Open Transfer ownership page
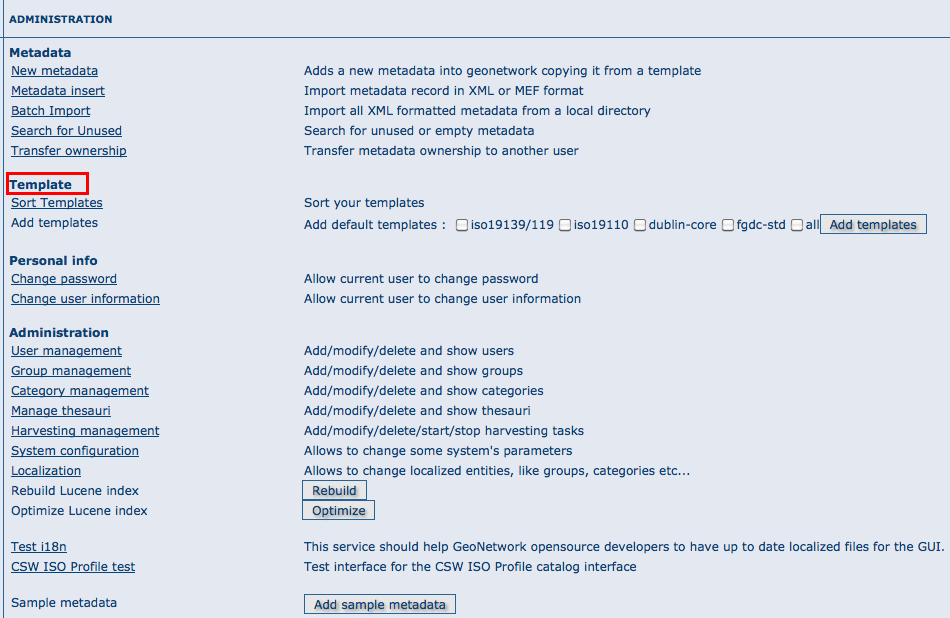950x618 pixels. pyautogui.click(x=68, y=151)
